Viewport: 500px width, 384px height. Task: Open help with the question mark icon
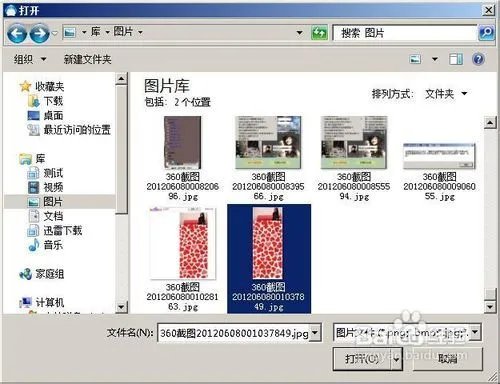(478, 59)
